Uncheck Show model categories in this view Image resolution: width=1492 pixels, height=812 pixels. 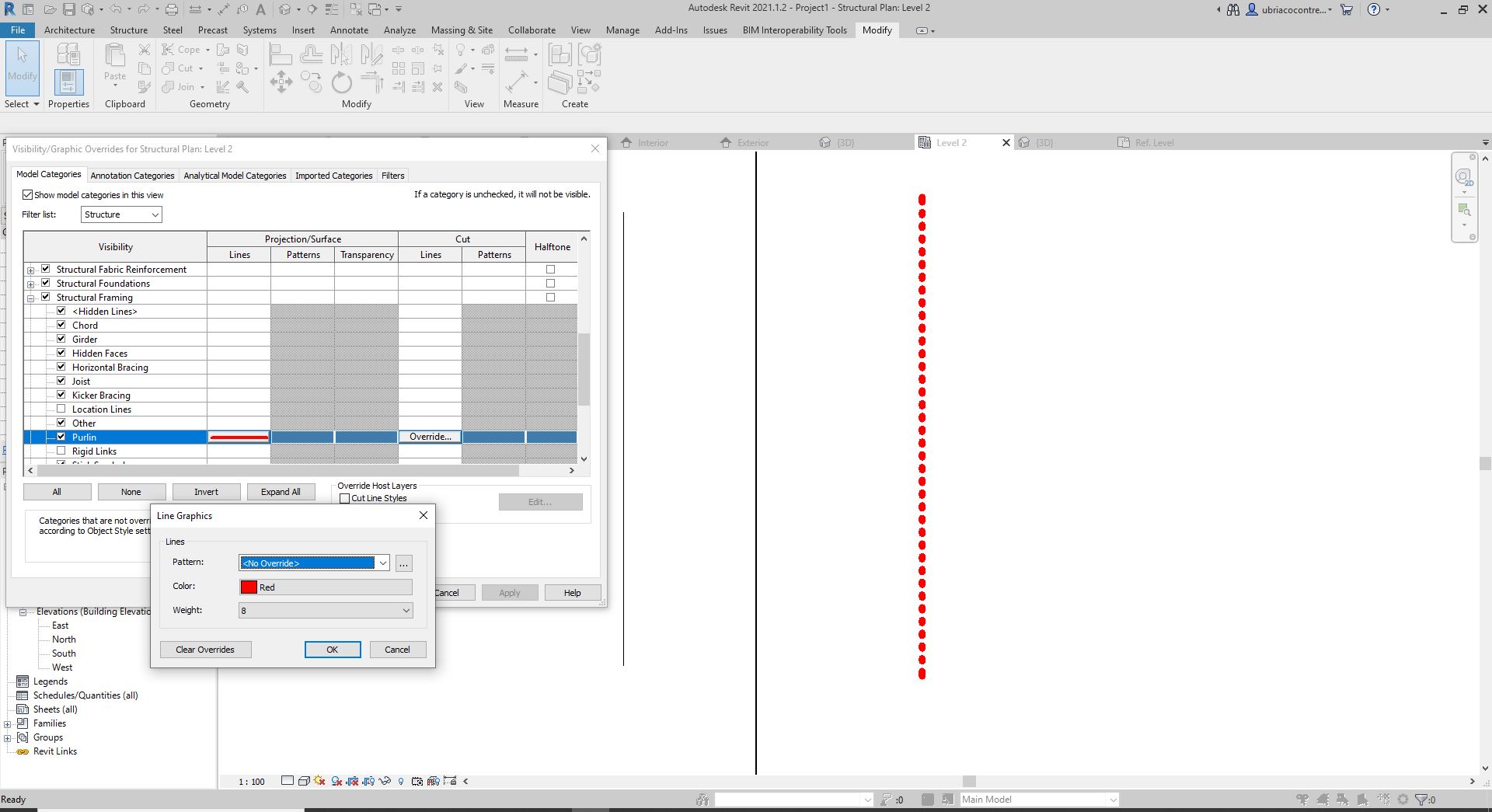pos(28,195)
